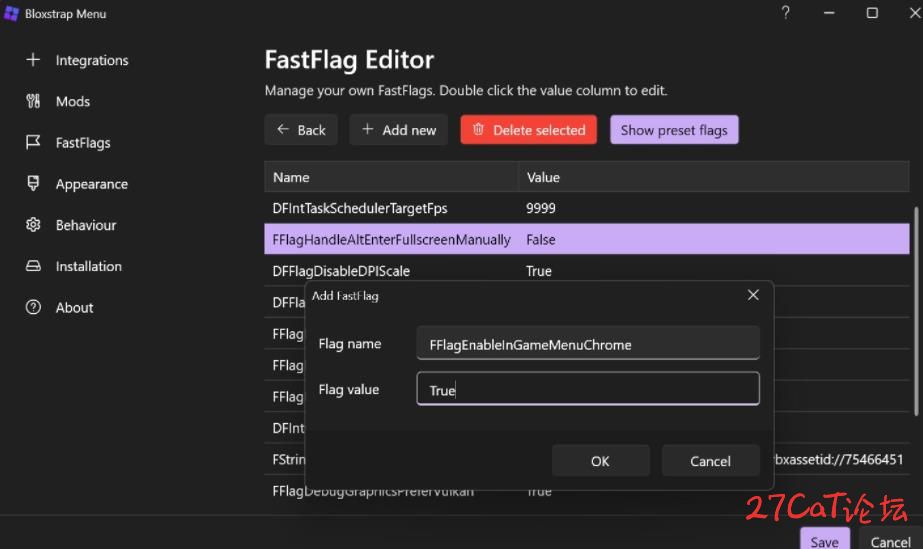Click the True value of DFFlagDisableDPIScale
This screenshot has width=923, height=549.
pyautogui.click(x=539, y=271)
